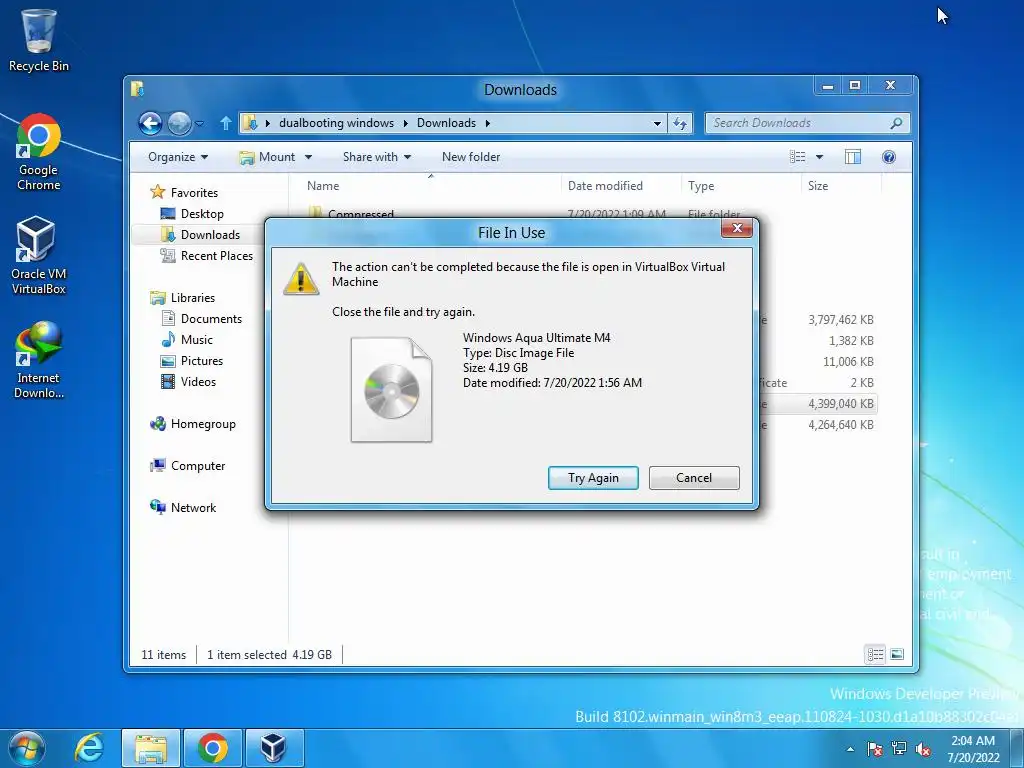
Task: Refresh the Downloads folder view
Action: (680, 123)
